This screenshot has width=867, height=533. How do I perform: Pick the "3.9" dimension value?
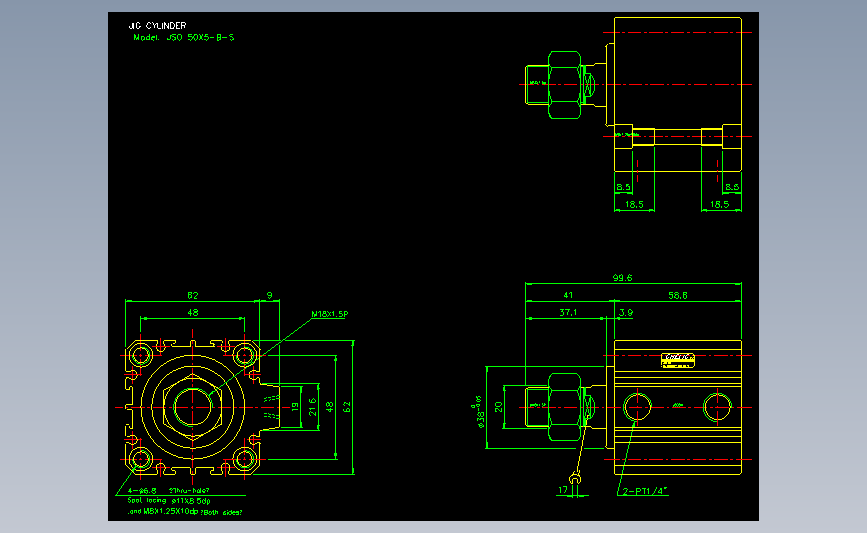[626, 312]
